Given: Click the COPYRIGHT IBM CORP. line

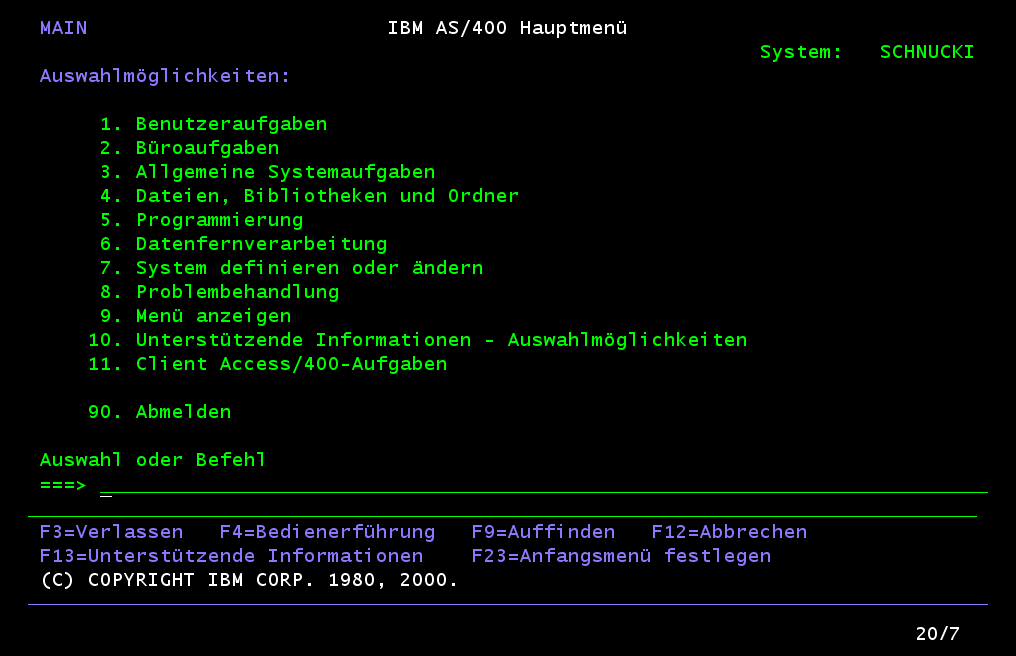Looking at the screenshot, I should coord(249,580).
